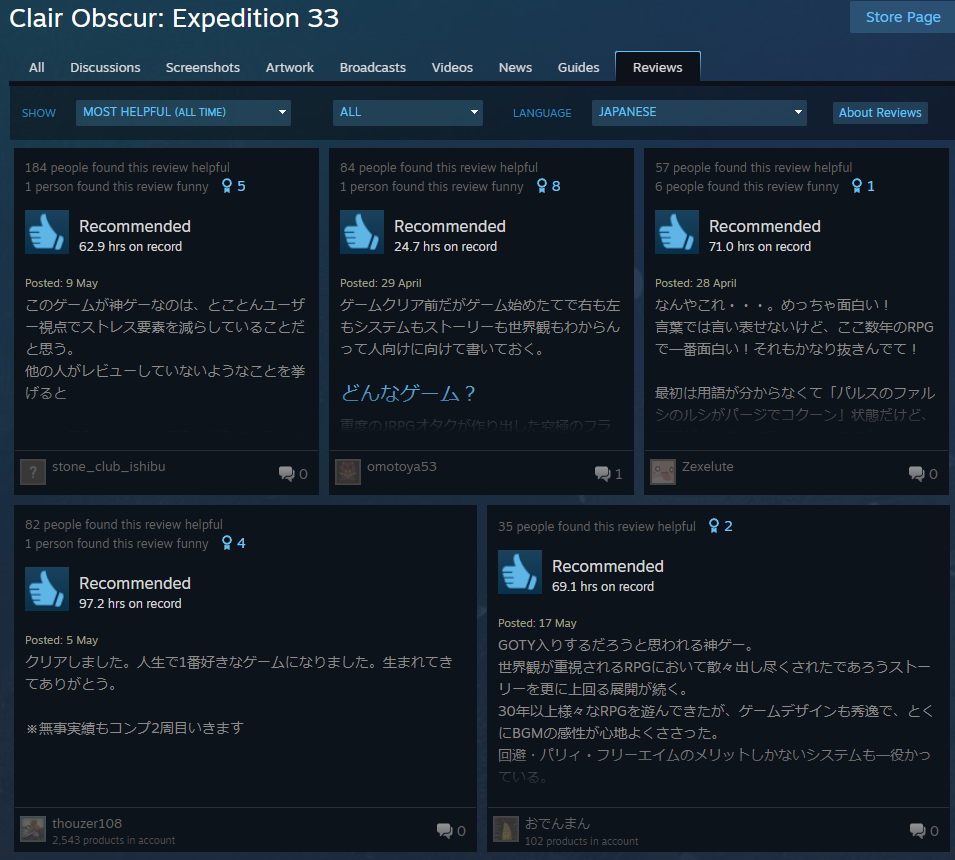Click thumbs-up icon in おでんまん's review
Image resolution: width=955 pixels, height=860 pixels.
click(x=520, y=572)
